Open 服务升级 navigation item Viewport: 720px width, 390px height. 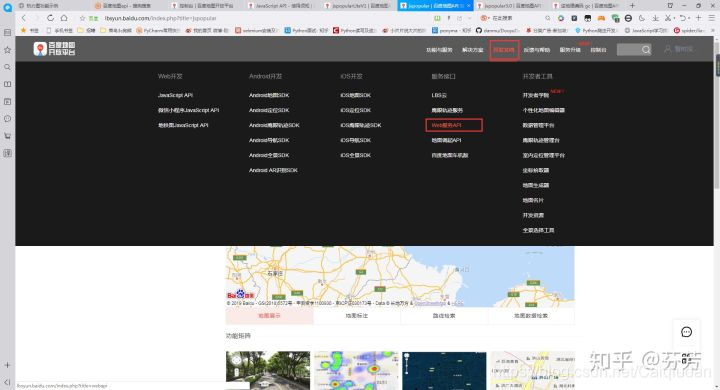click(570, 50)
